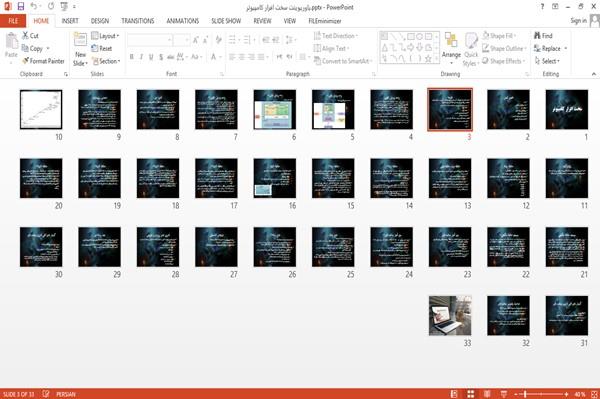600x399 pixels.
Task: Switch to the ANIMATIONS tab
Action: pyautogui.click(x=183, y=21)
